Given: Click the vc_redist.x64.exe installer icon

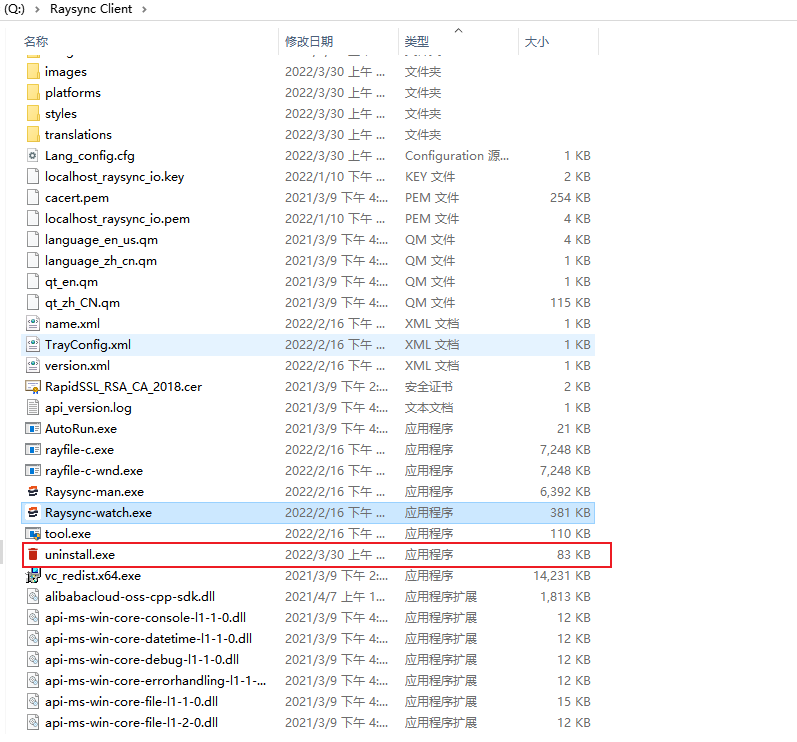Looking at the screenshot, I should point(33,576).
